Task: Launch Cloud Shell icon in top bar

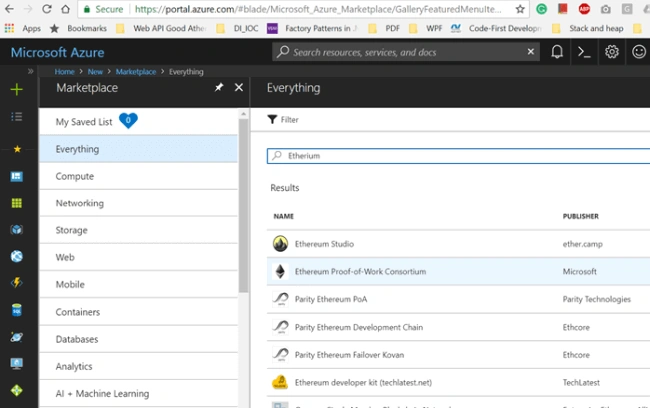Action: point(584,52)
